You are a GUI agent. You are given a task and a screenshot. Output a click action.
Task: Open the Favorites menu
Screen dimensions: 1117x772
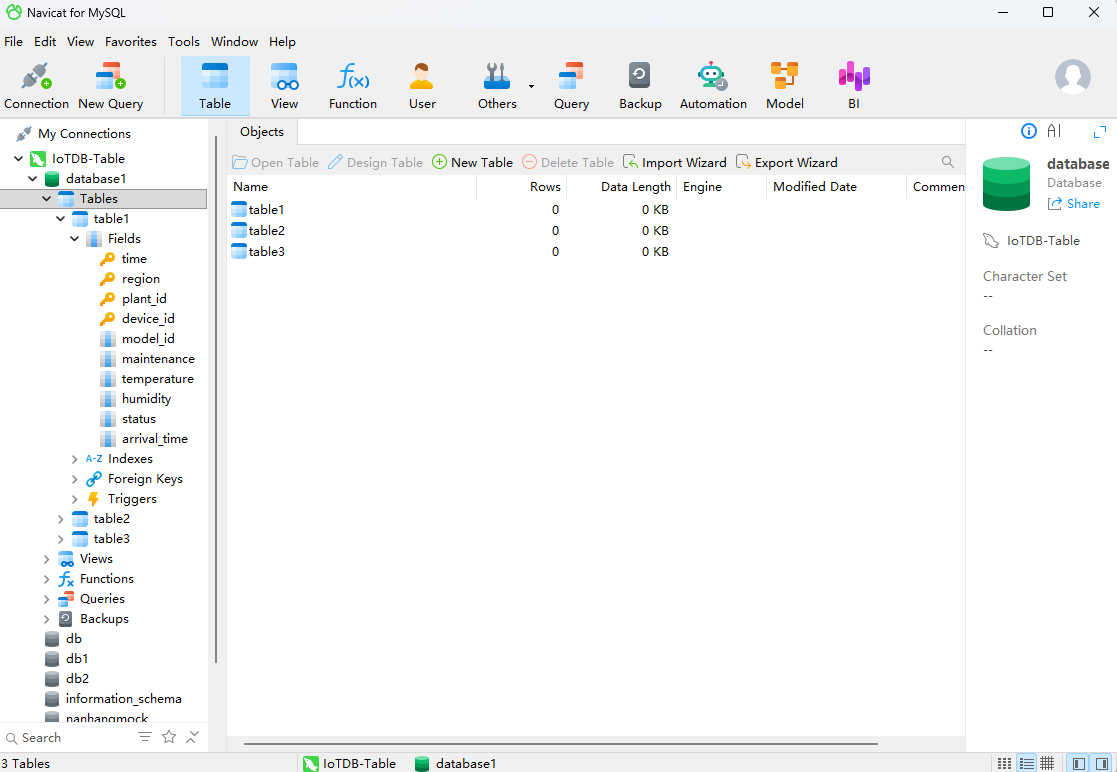pyautogui.click(x=130, y=42)
